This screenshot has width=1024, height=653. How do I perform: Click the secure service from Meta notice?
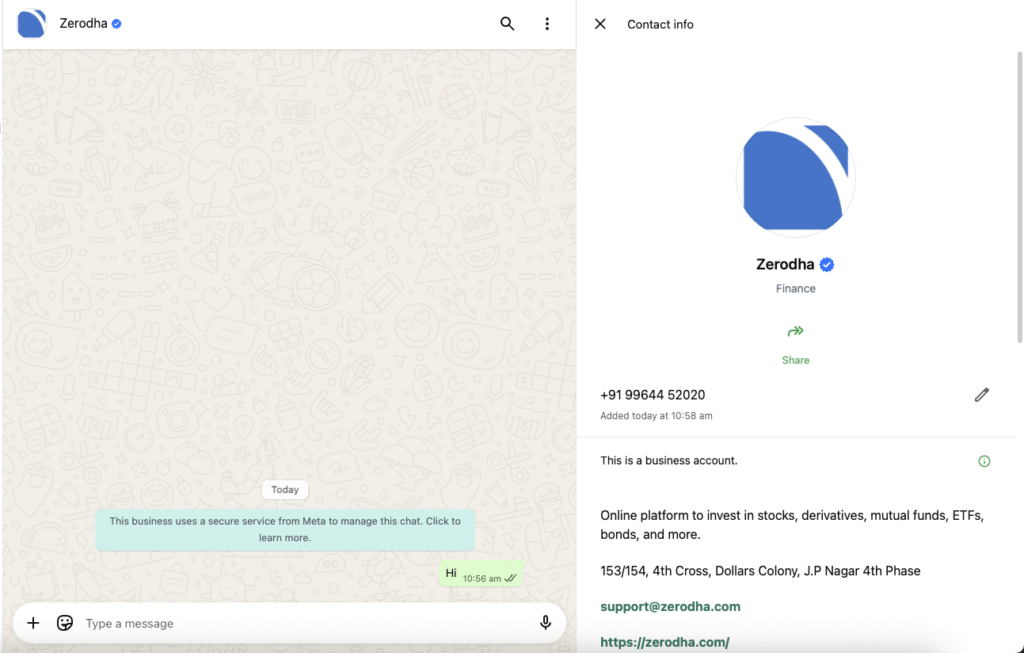(285, 530)
